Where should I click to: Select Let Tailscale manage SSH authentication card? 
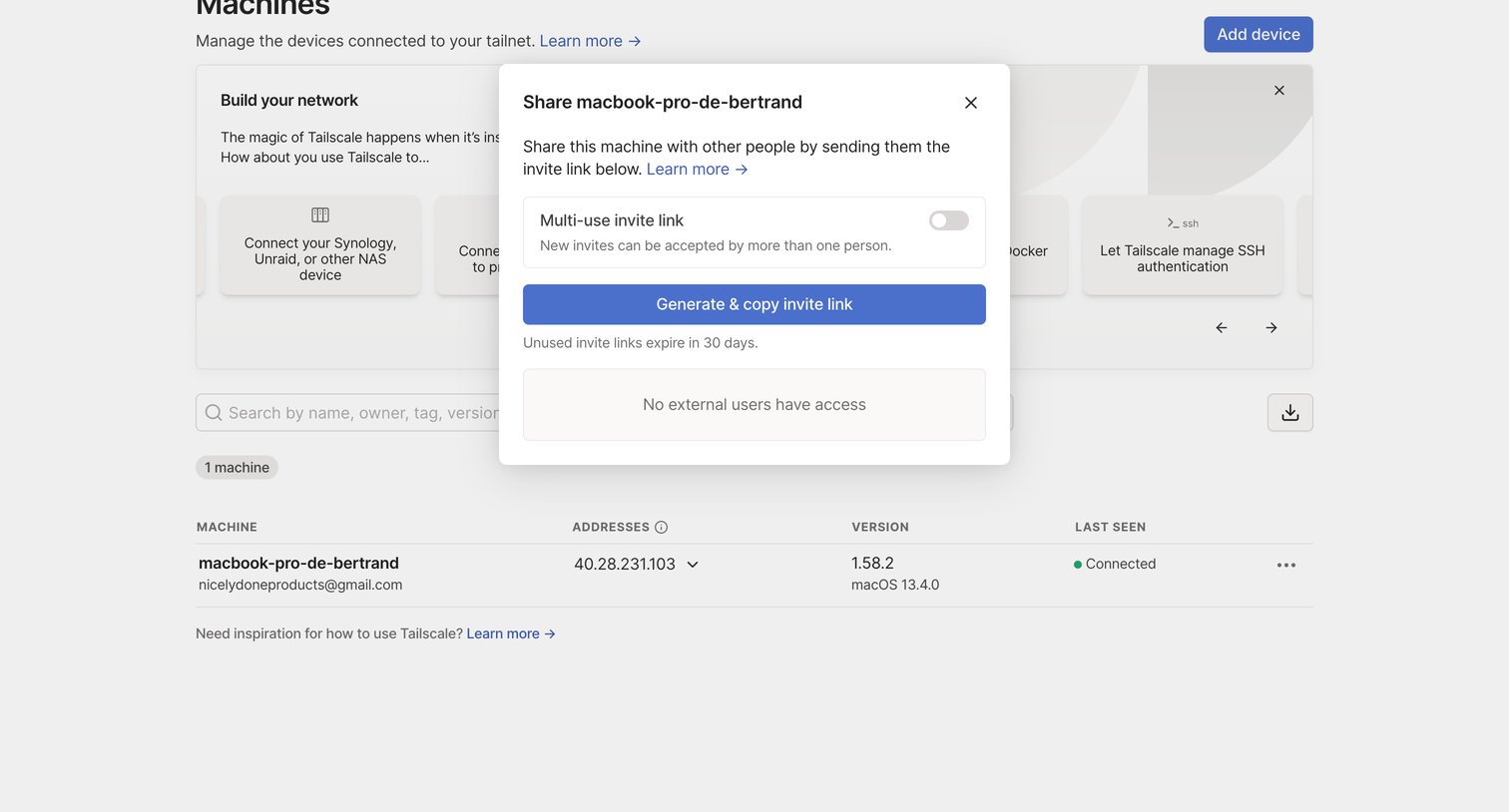coord(1183,244)
